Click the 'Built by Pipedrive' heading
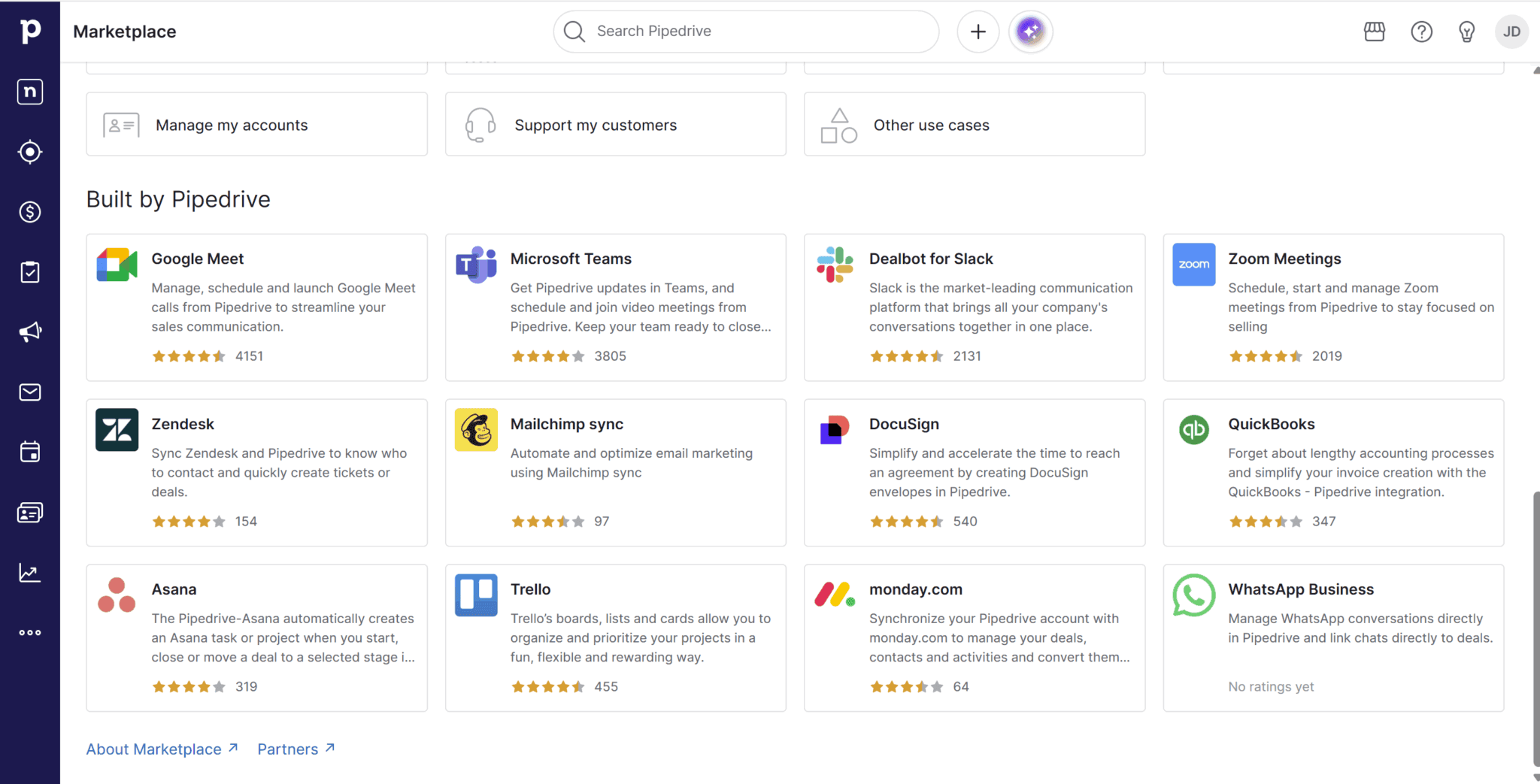Viewport: 1540px width, 784px height. click(178, 199)
